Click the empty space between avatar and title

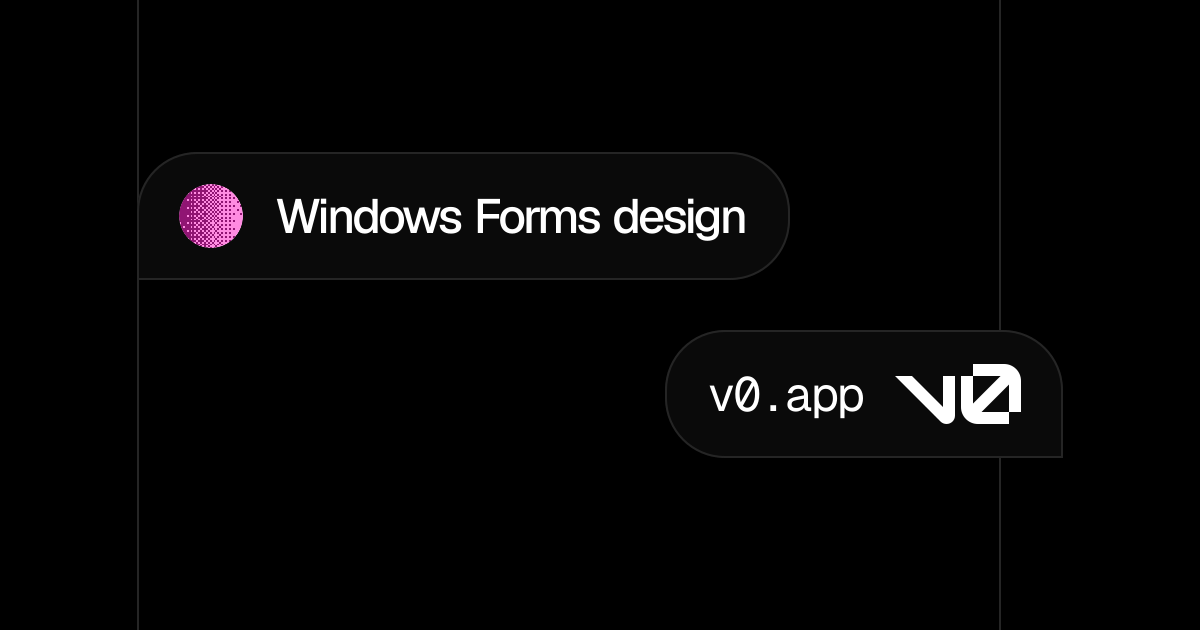[x=260, y=216]
